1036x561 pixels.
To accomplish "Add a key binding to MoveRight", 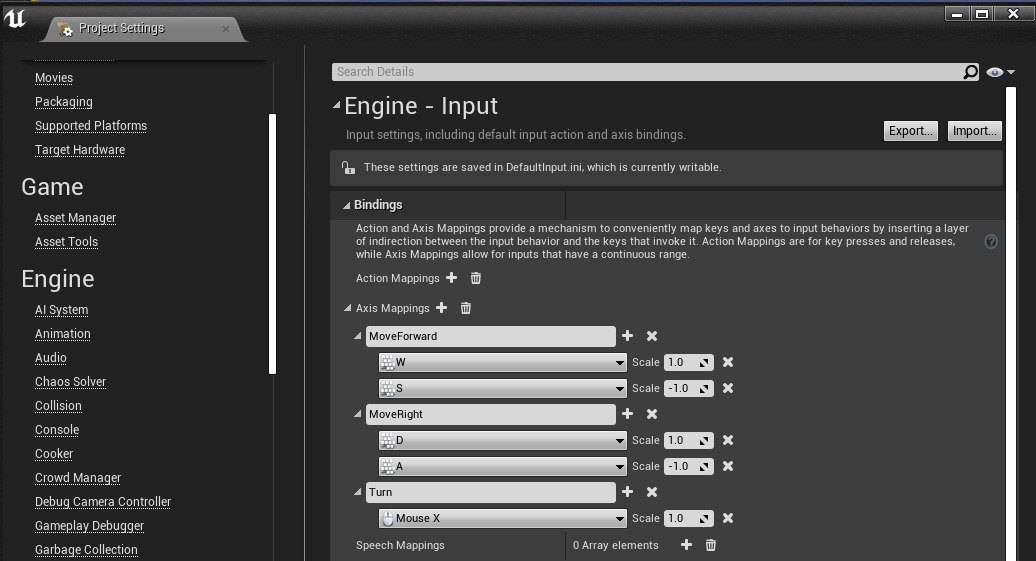I will click(x=628, y=414).
